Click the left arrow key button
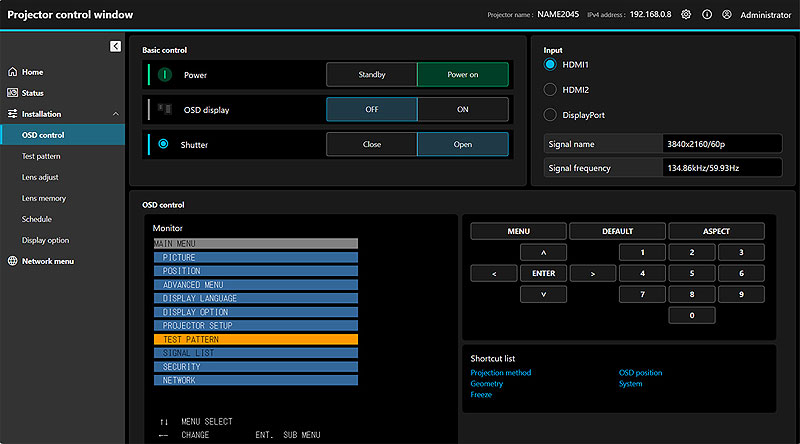The width and height of the screenshot is (800, 444). [494, 274]
